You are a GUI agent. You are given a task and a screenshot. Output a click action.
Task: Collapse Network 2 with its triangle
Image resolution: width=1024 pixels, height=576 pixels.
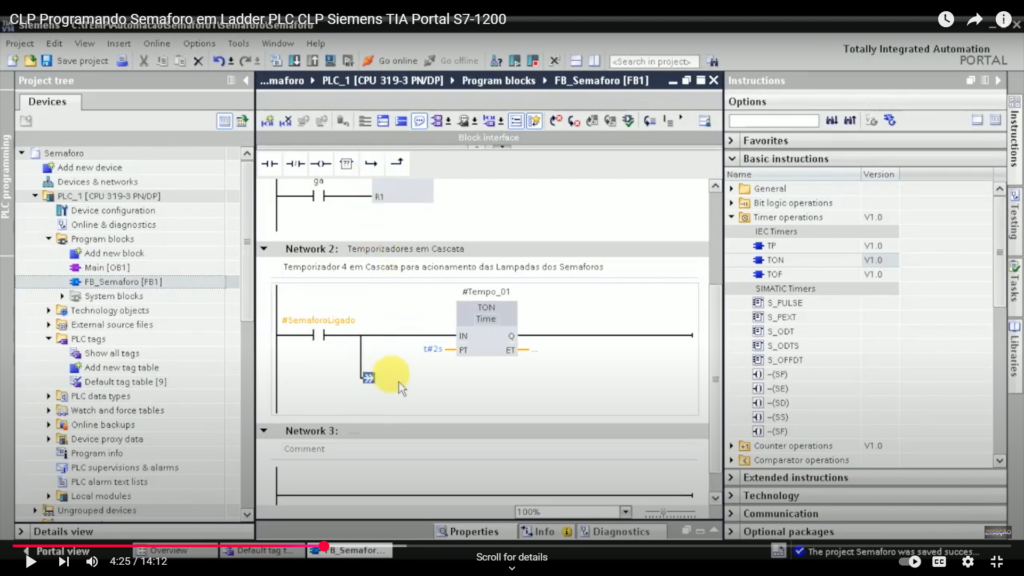click(x=264, y=249)
